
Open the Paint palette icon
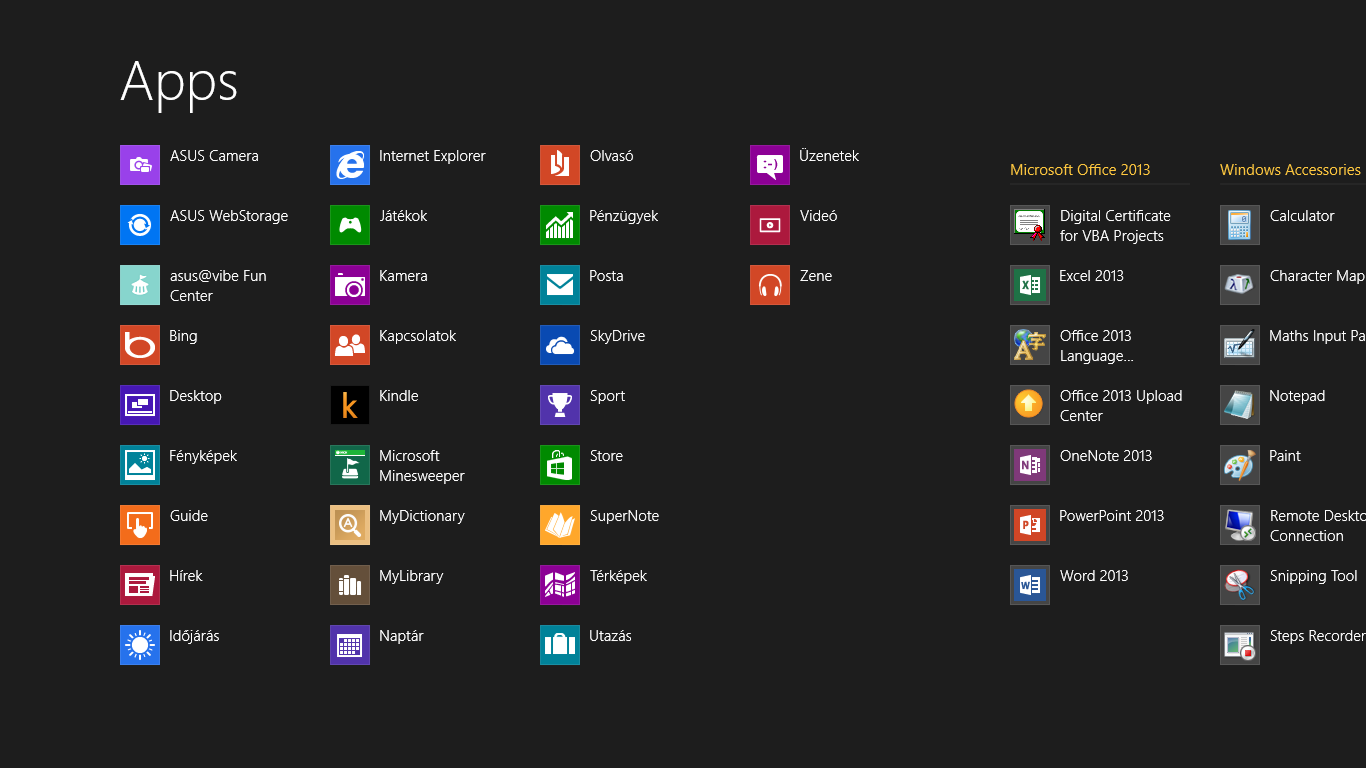pyautogui.click(x=1239, y=465)
